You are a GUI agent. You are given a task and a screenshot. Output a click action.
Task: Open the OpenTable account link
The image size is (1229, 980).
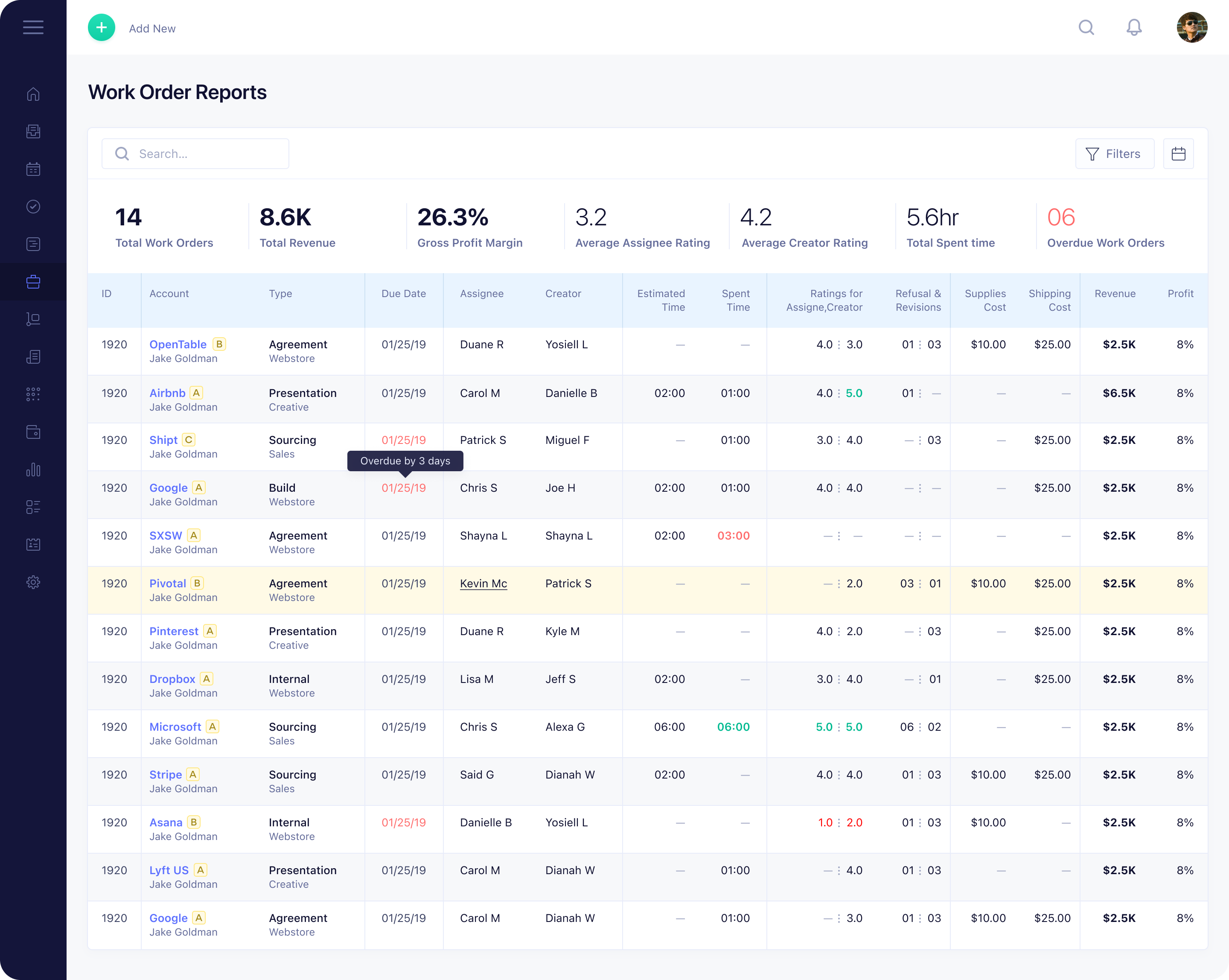point(177,344)
